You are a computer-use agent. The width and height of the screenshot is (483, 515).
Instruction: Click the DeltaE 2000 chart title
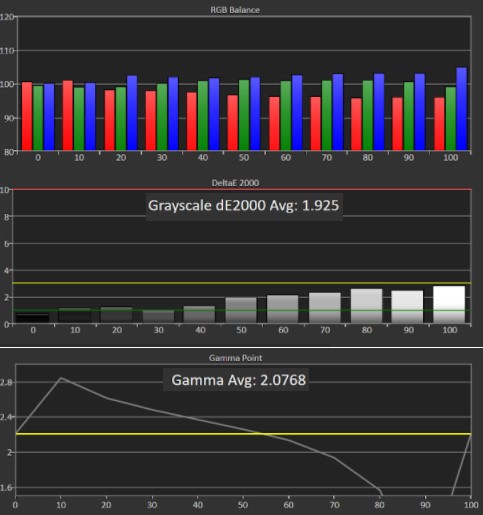pyautogui.click(x=235, y=183)
